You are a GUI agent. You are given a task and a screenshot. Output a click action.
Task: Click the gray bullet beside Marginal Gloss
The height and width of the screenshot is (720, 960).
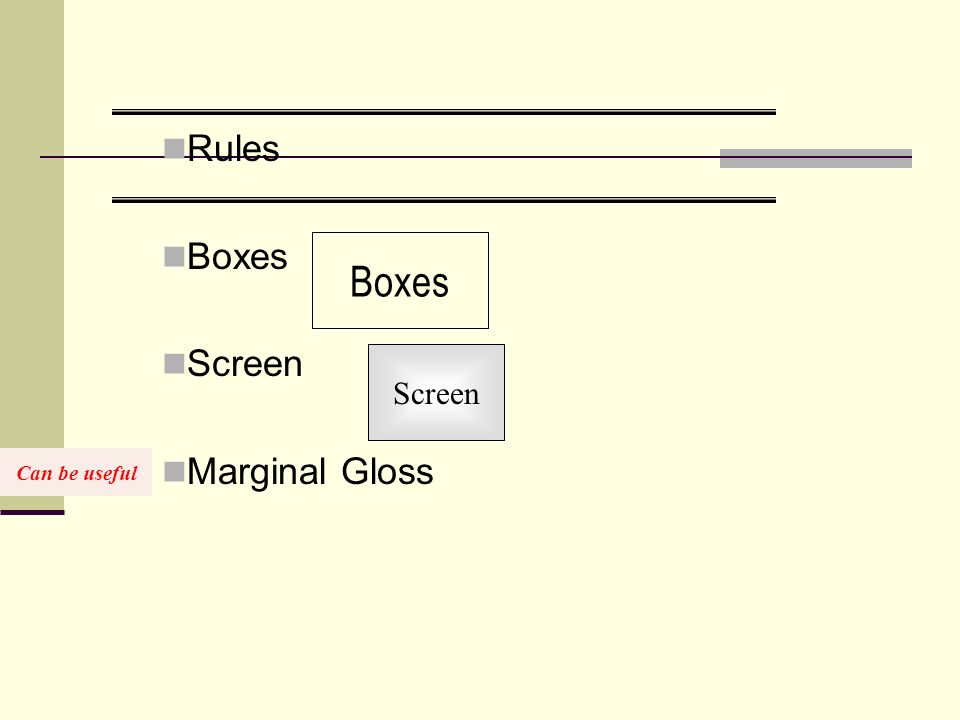(x=174, y=471)
